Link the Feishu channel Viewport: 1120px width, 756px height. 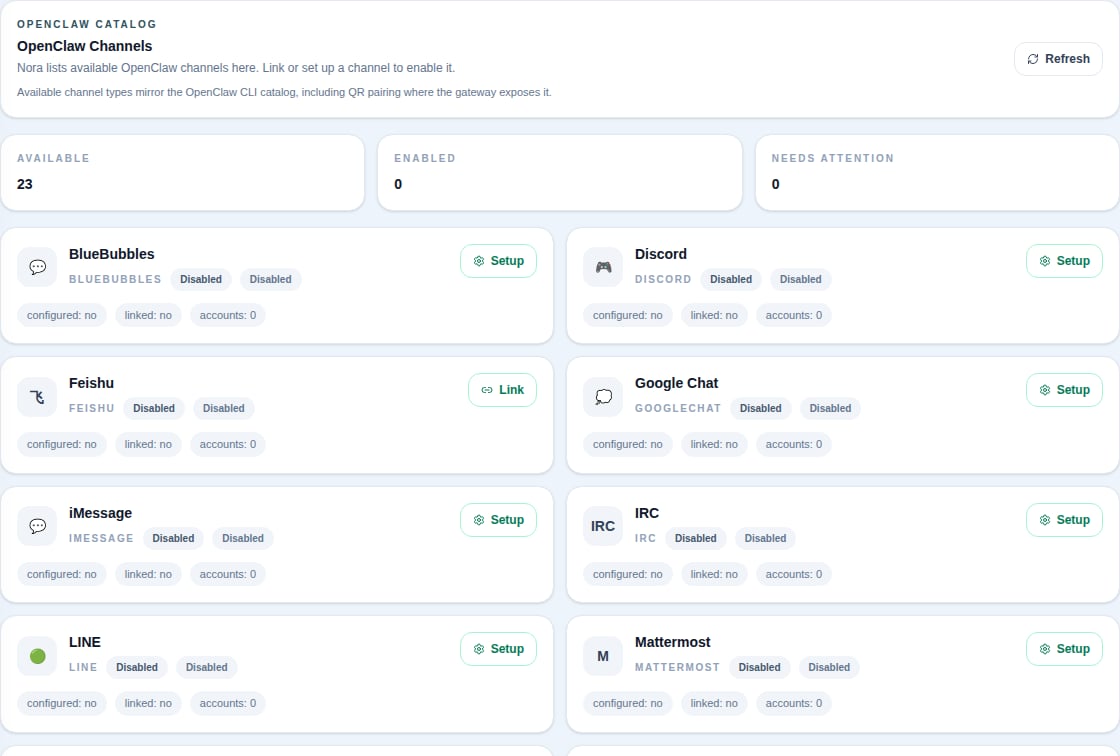coord(502,390)
